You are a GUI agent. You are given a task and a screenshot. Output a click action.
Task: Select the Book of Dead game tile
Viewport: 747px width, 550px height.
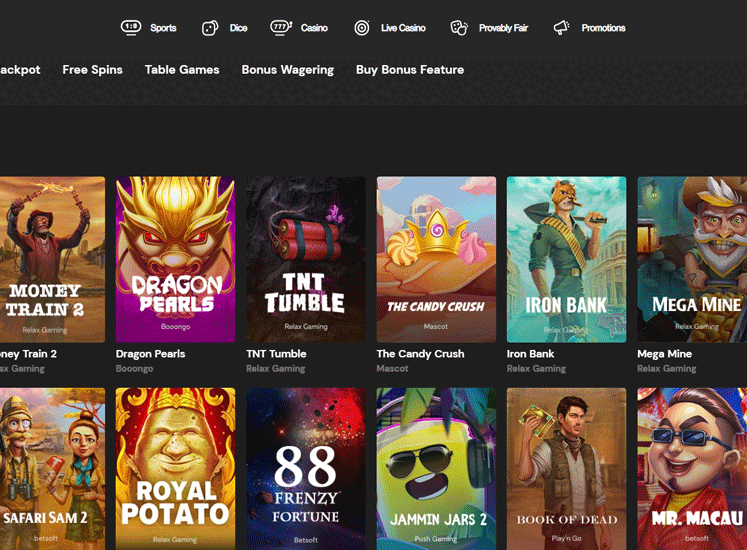[x=566, y=468]
